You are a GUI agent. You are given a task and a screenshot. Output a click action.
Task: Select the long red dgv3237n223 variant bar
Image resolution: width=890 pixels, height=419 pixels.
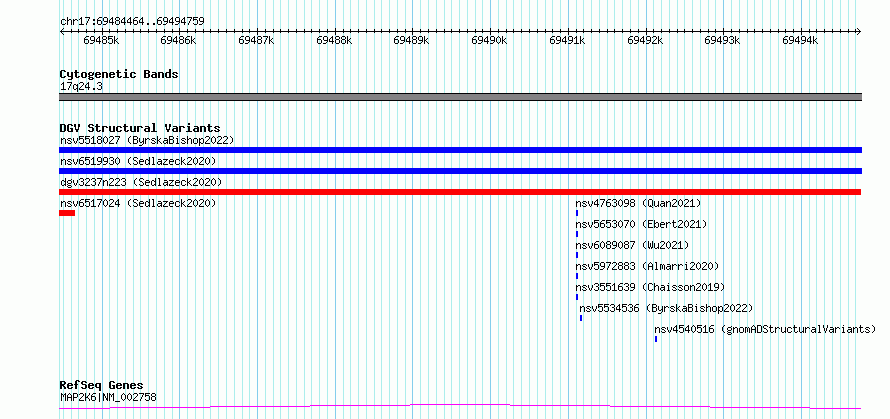(x=460, y=192)
